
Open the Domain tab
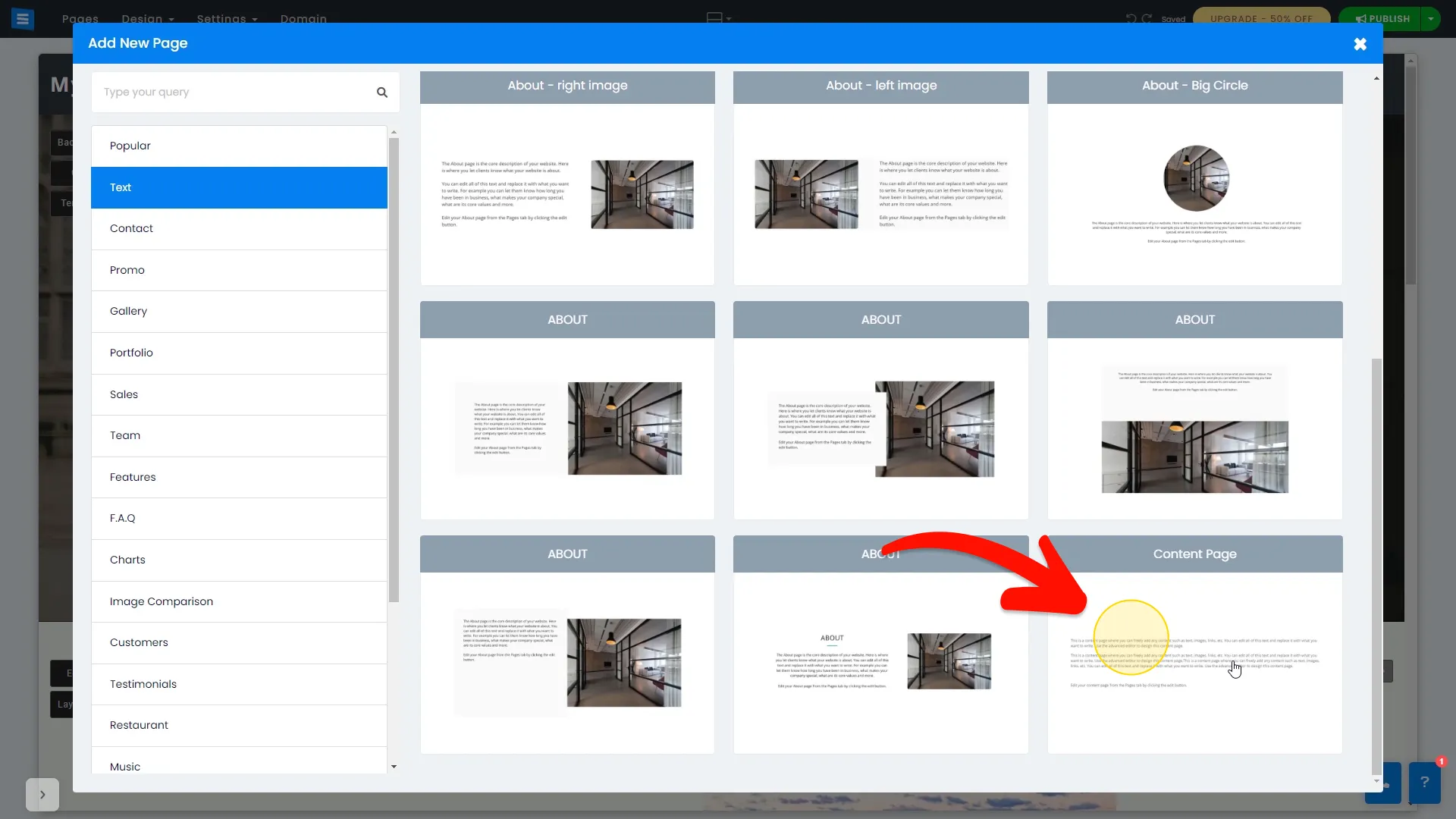(303, 18)
